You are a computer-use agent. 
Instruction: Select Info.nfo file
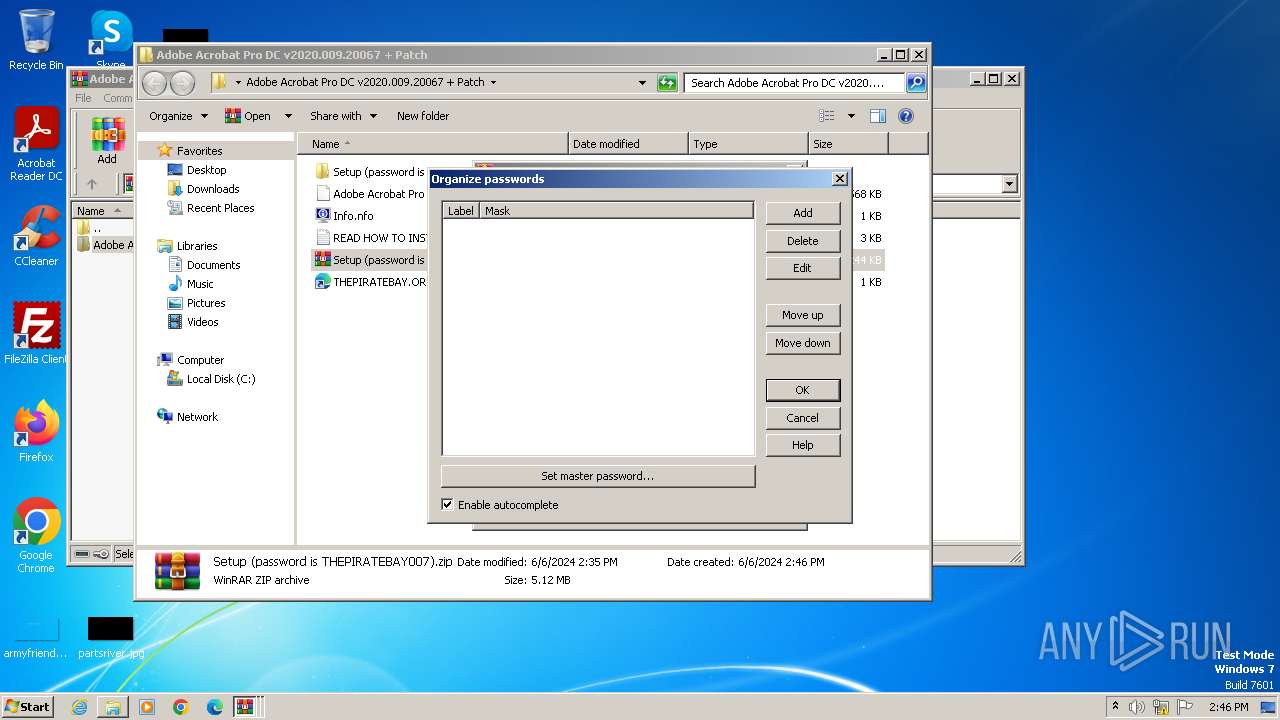click(353, 216)
